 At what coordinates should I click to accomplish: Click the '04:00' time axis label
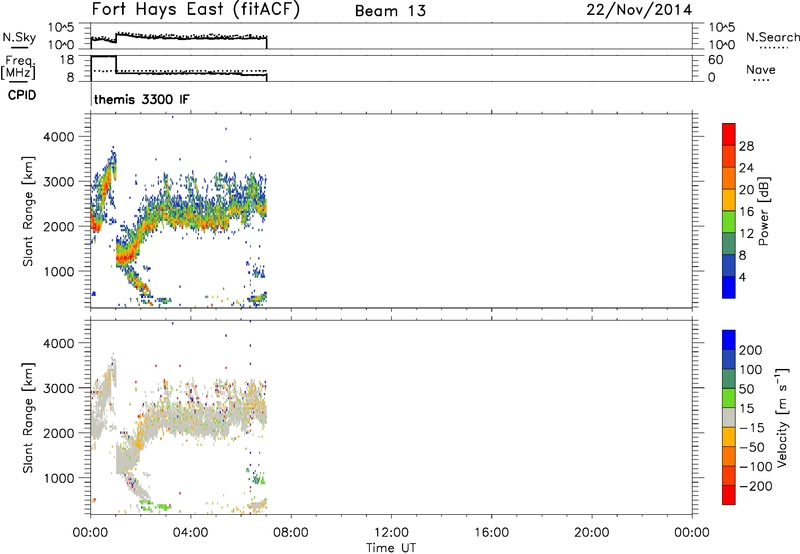click(191, 533)
